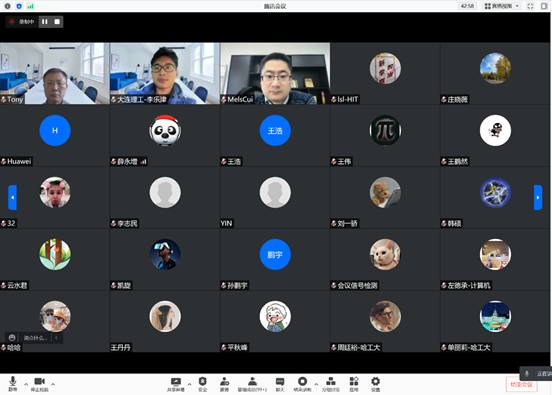
Task: Pause the recording in progress
Action: pos(45,22)
